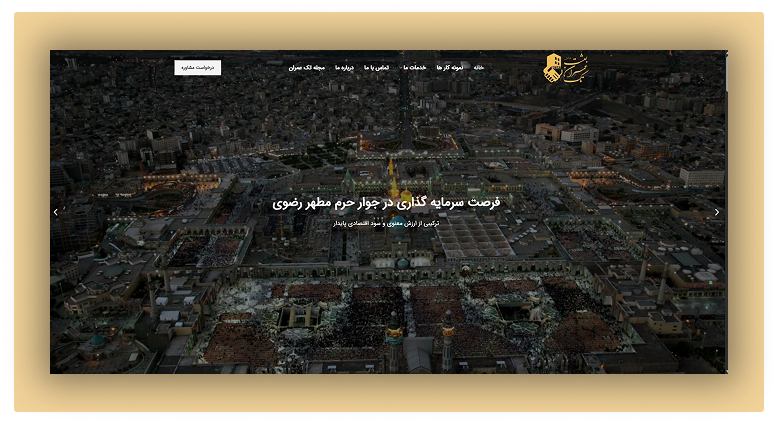The height and width of the screenshot is (424, 778).
Task: Click the headline فرصت سرمایه گذاری در جوار حرم
Action: (x=386, y=201)
